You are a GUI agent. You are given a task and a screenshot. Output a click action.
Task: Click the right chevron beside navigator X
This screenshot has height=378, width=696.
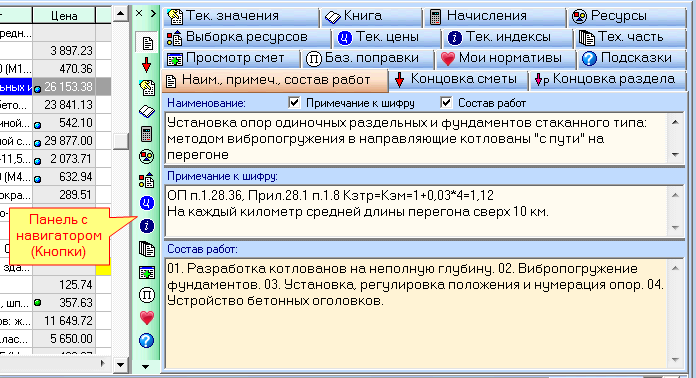153,13
